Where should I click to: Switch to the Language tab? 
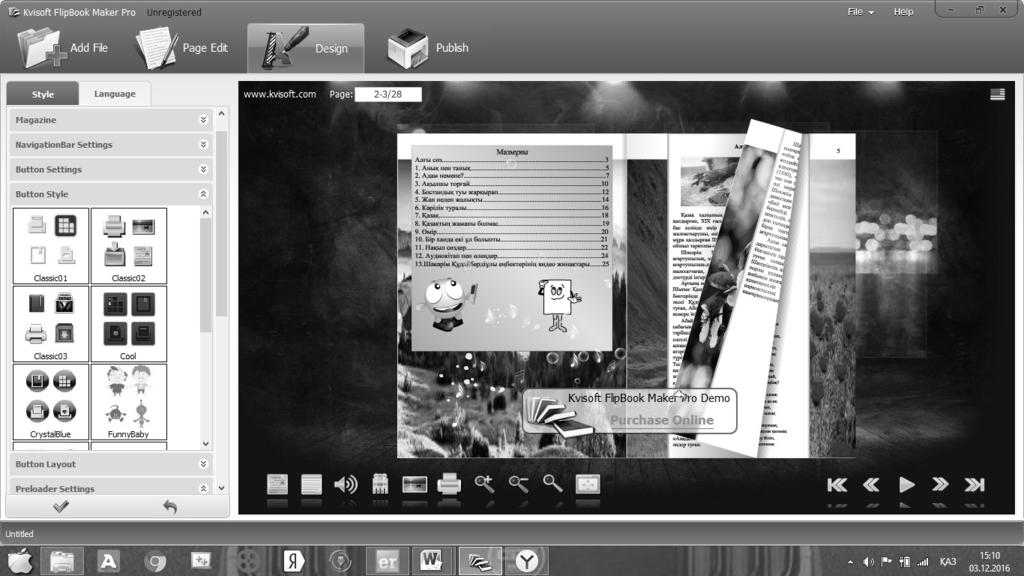point(114,94)
